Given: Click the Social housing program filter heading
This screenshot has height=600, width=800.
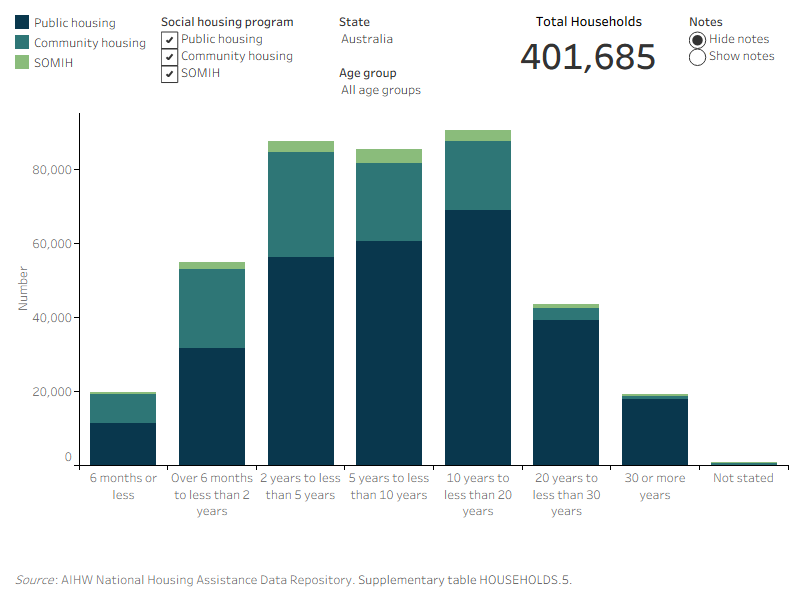Looking at the screenshot, I should point(227,22).
